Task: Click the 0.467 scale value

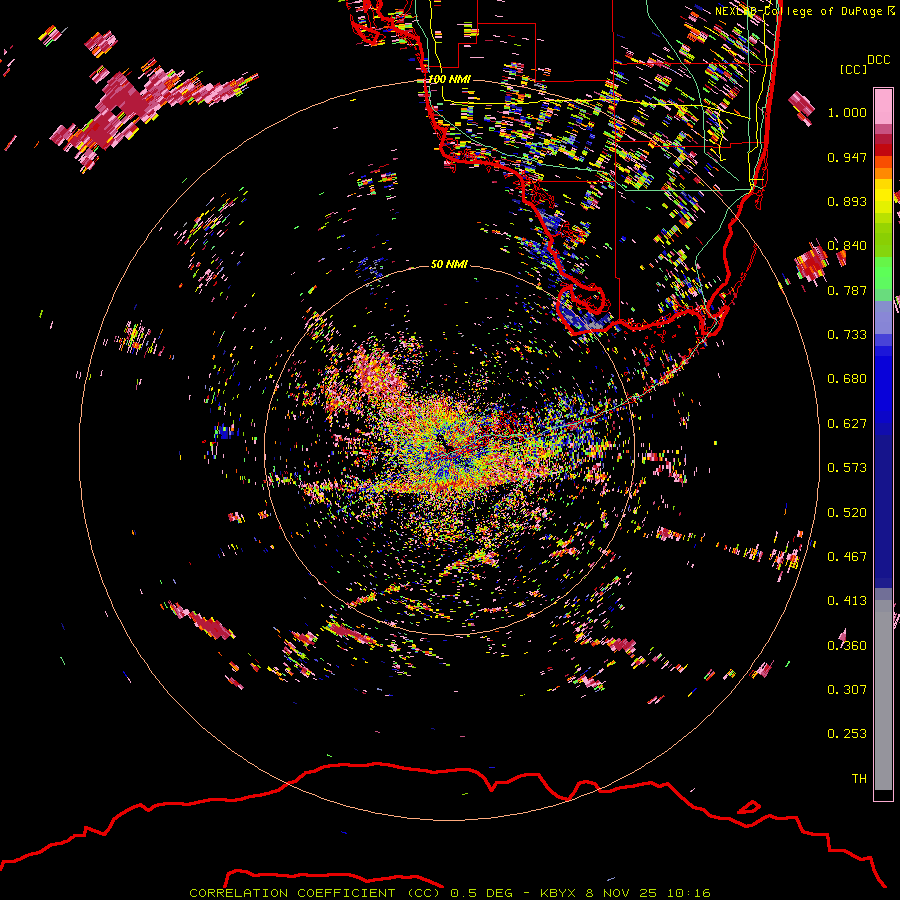Action: tap(847, 557)
